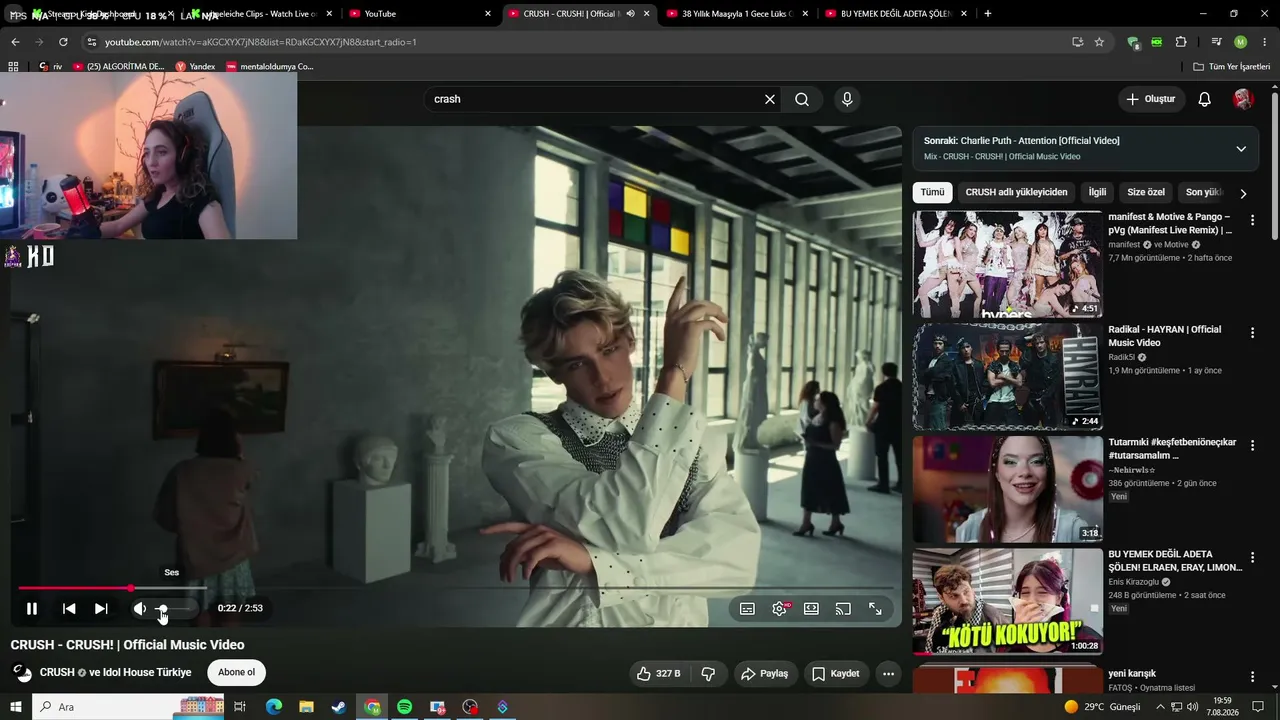Screen dimensions: 1280x720
Task: Launch Microsoft Edge from the taskbar
Action: 274,707
